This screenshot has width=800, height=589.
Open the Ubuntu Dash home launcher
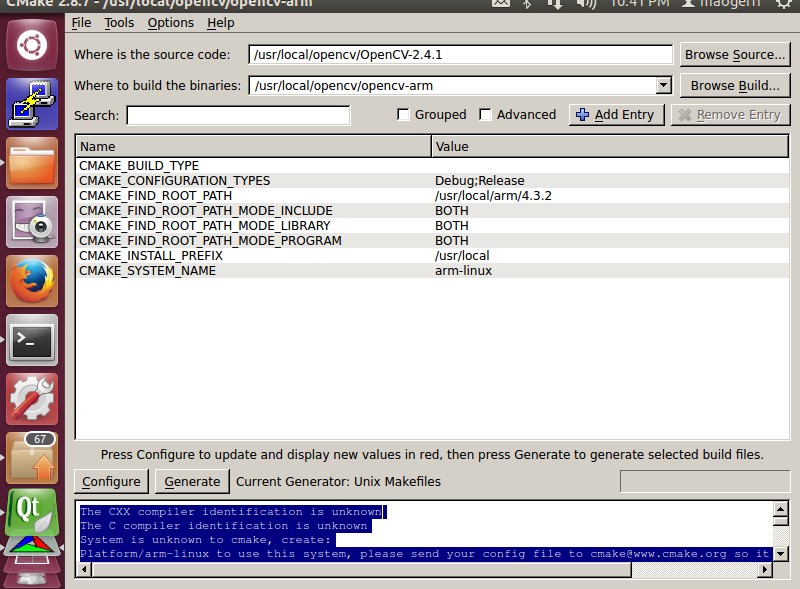tap(32, 45)
